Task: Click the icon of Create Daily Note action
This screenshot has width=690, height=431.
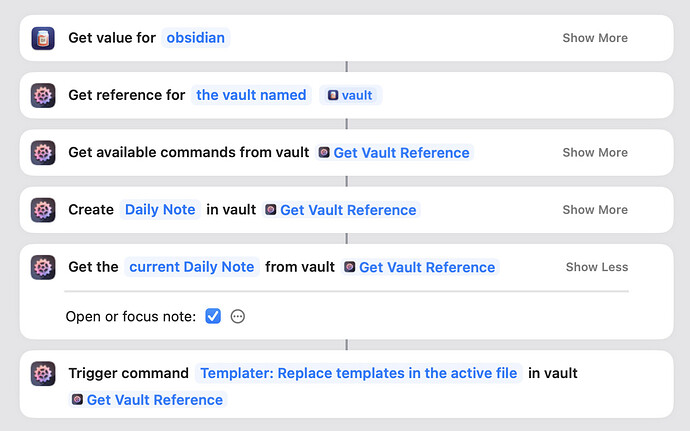Action: (42, 210)
